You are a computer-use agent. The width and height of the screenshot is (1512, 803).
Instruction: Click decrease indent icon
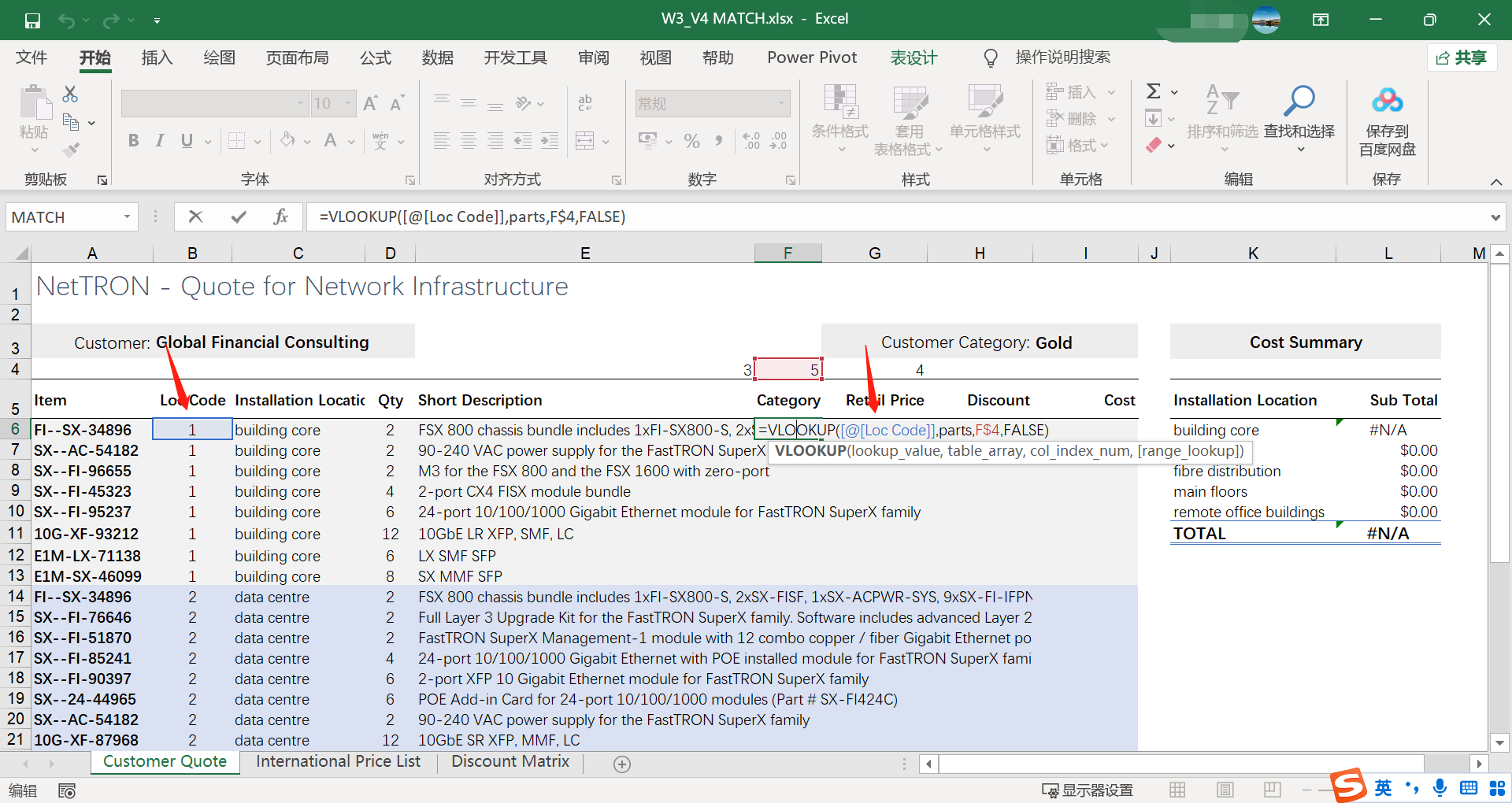pyautogui.click(x=523, y=141)
